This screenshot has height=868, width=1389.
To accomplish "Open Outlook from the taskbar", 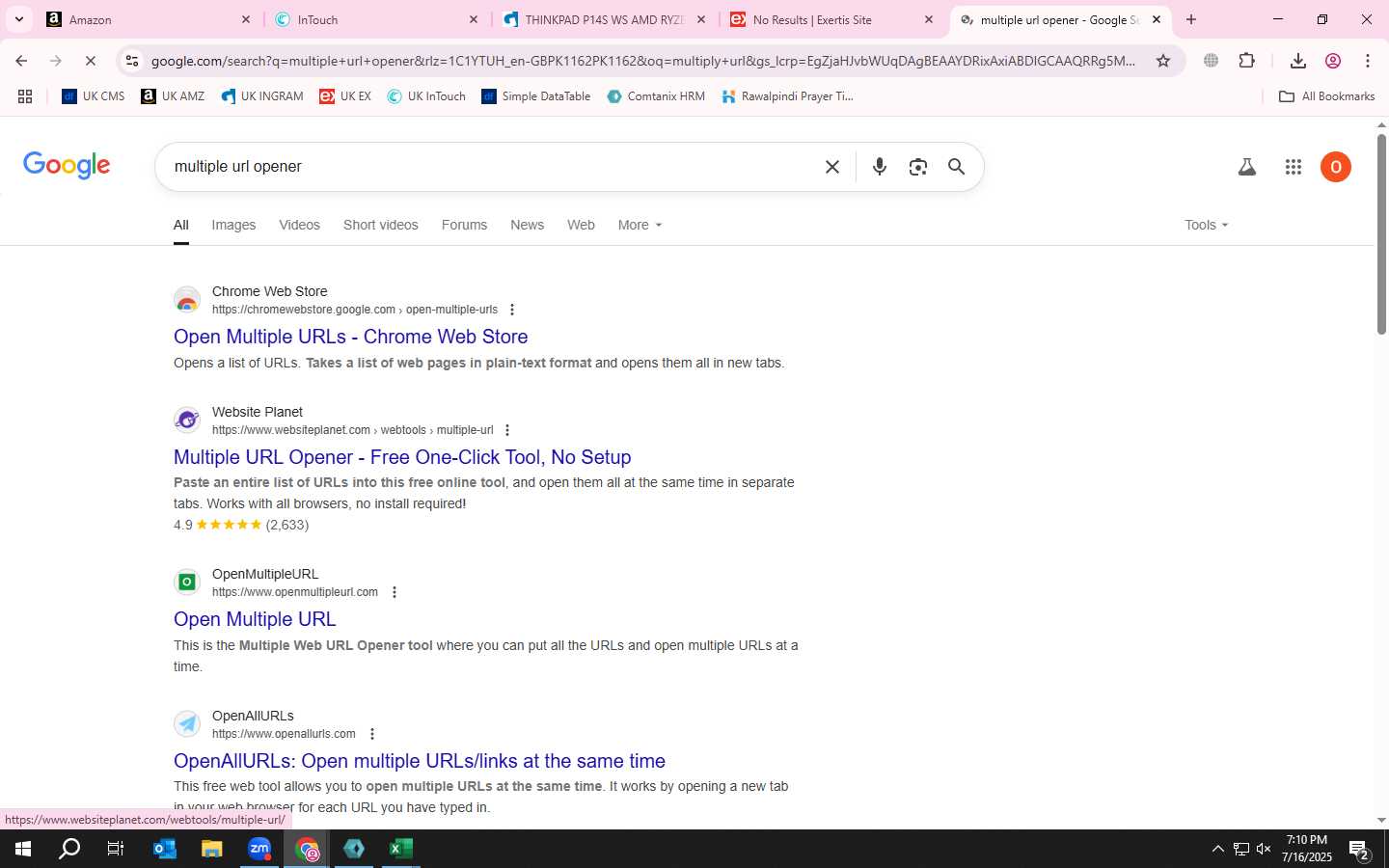I will (165, 849).
